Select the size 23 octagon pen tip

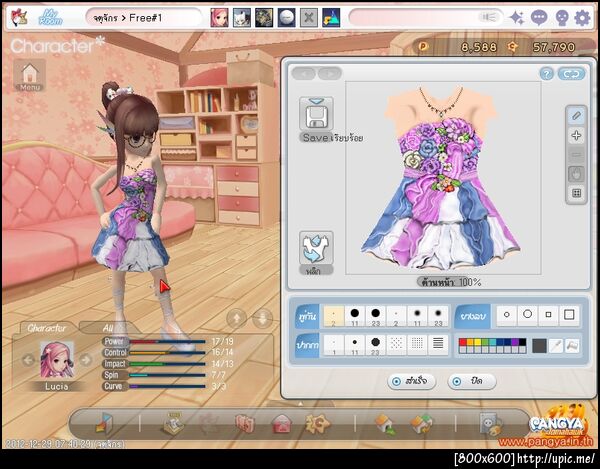(375, 345)
